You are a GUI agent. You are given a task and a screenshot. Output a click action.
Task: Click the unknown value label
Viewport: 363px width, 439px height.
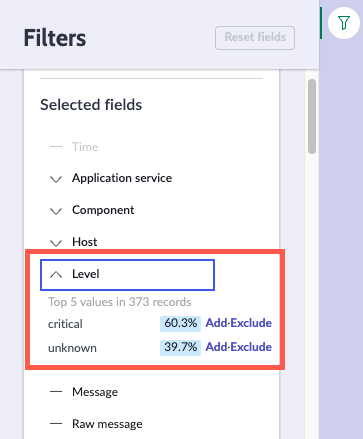pyautogui.click(x=72, y=348)
